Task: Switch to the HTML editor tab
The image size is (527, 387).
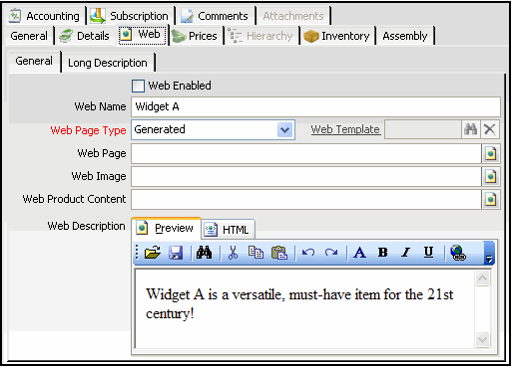Action: coord(228,230)
